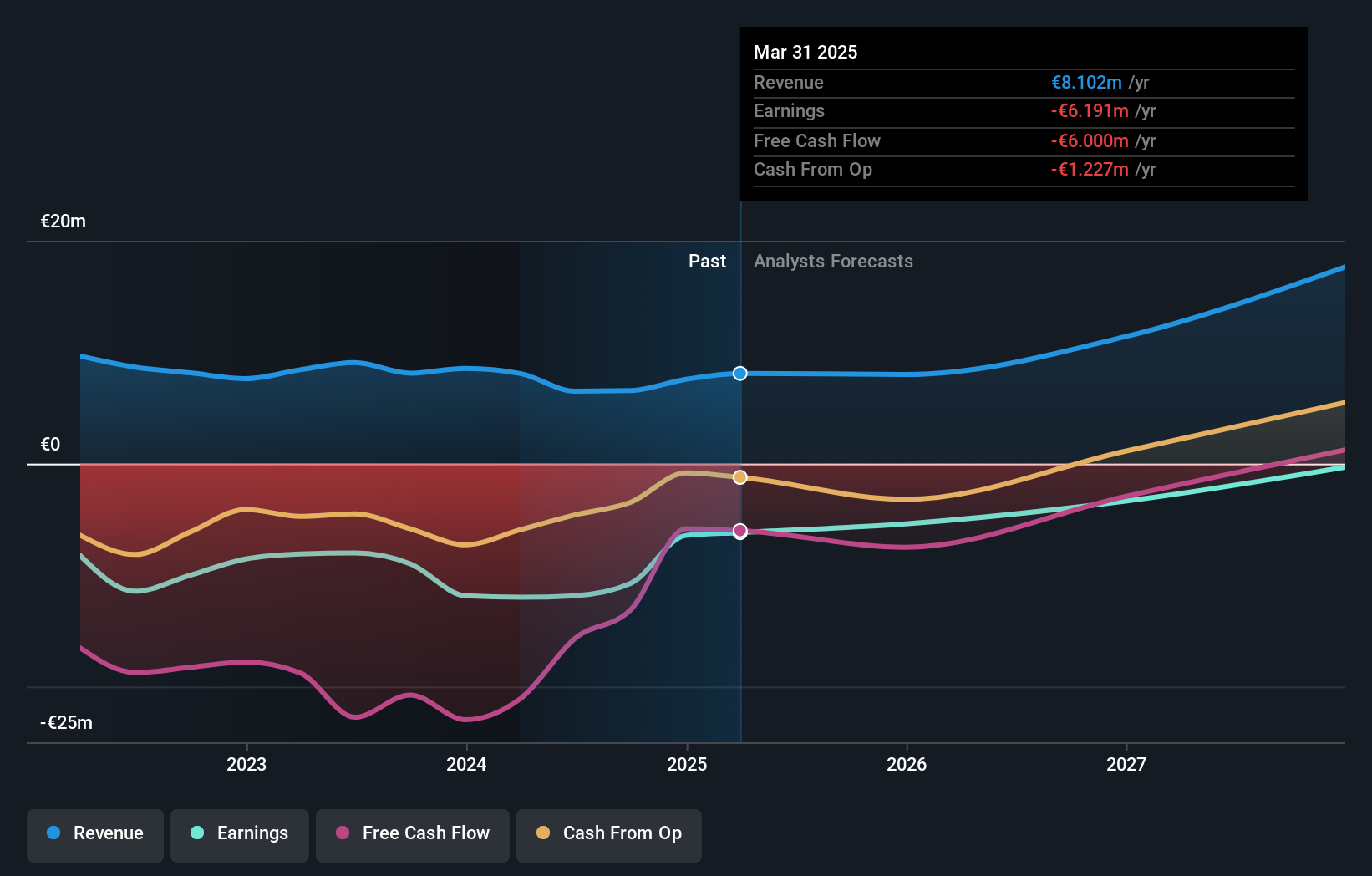
Task: Click the teal Earnings legend dot
Action: pyautogui.click(x=197, y=833)
